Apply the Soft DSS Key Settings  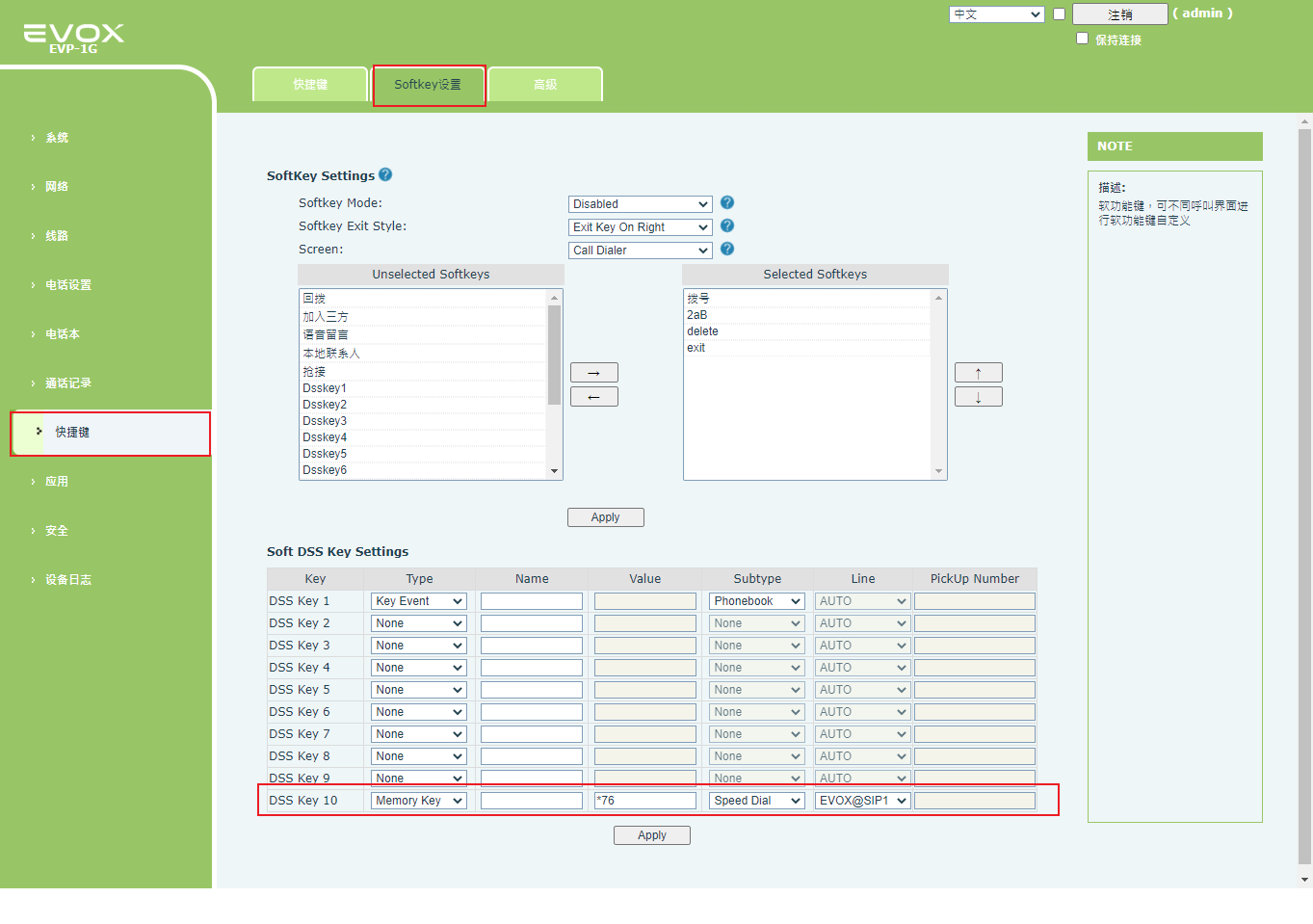click(652, 835)
